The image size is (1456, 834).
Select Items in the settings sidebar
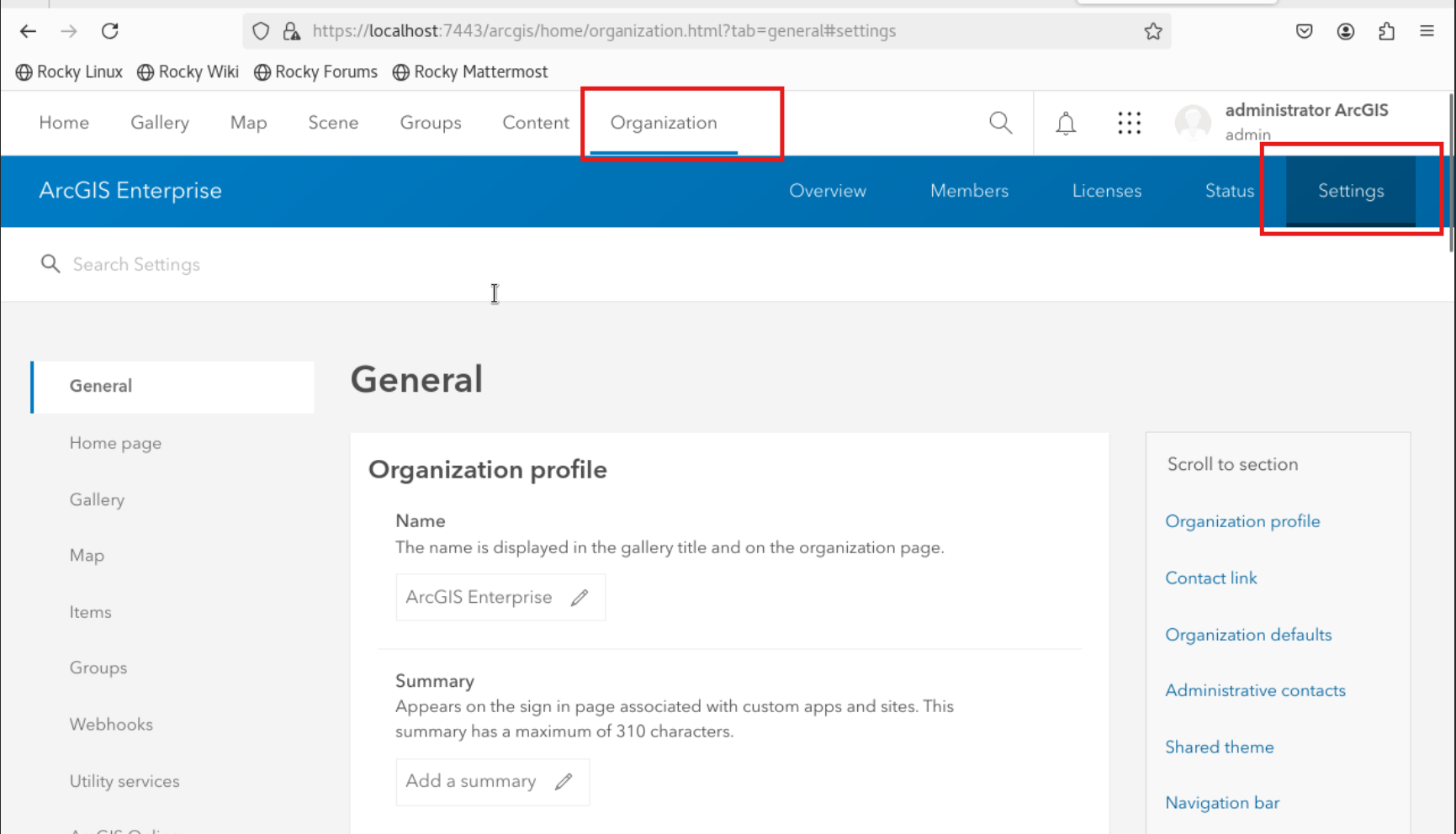90,612
